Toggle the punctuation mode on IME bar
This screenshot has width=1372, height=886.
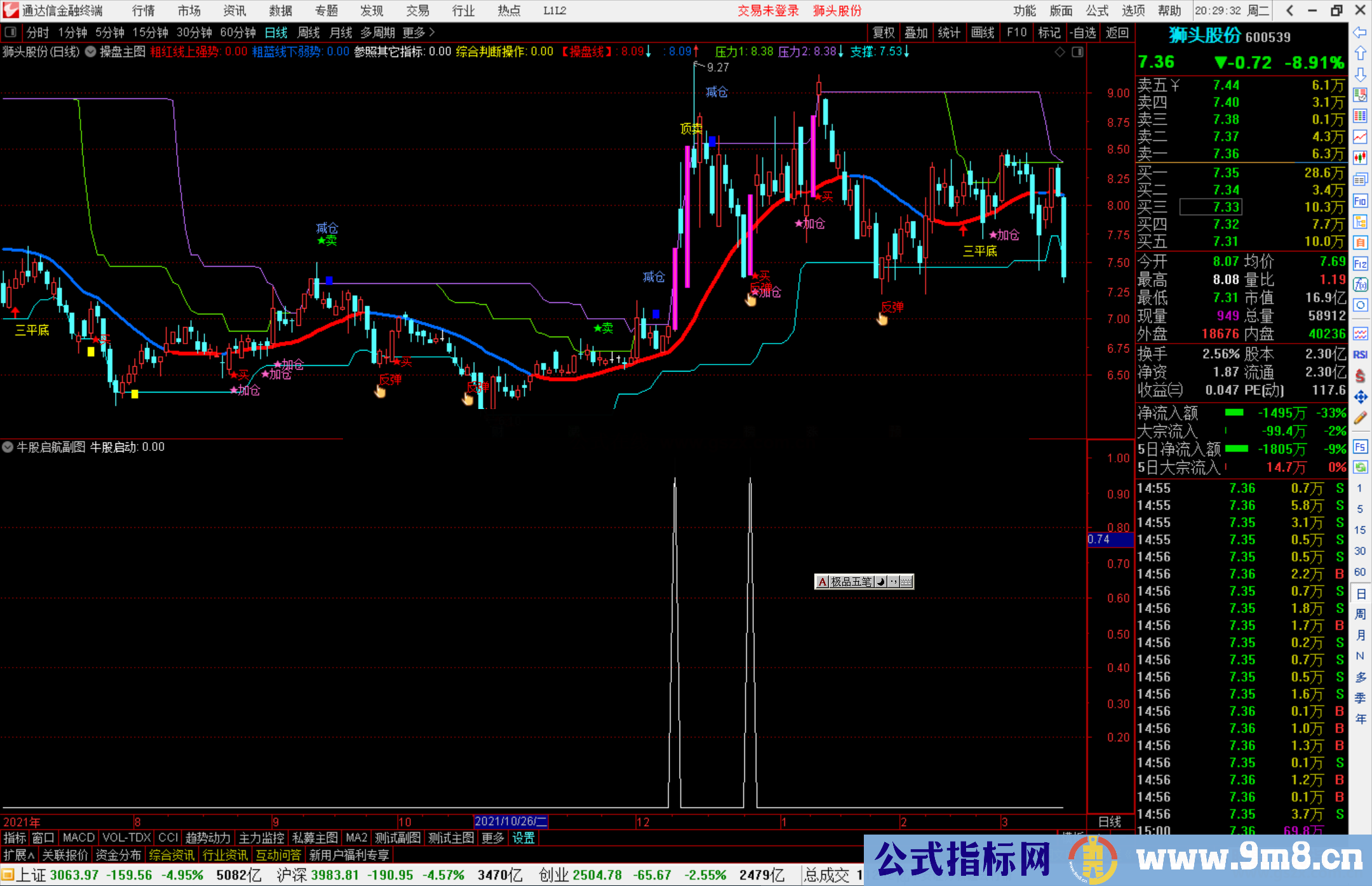pyautogui.click(x=894, y=582)
